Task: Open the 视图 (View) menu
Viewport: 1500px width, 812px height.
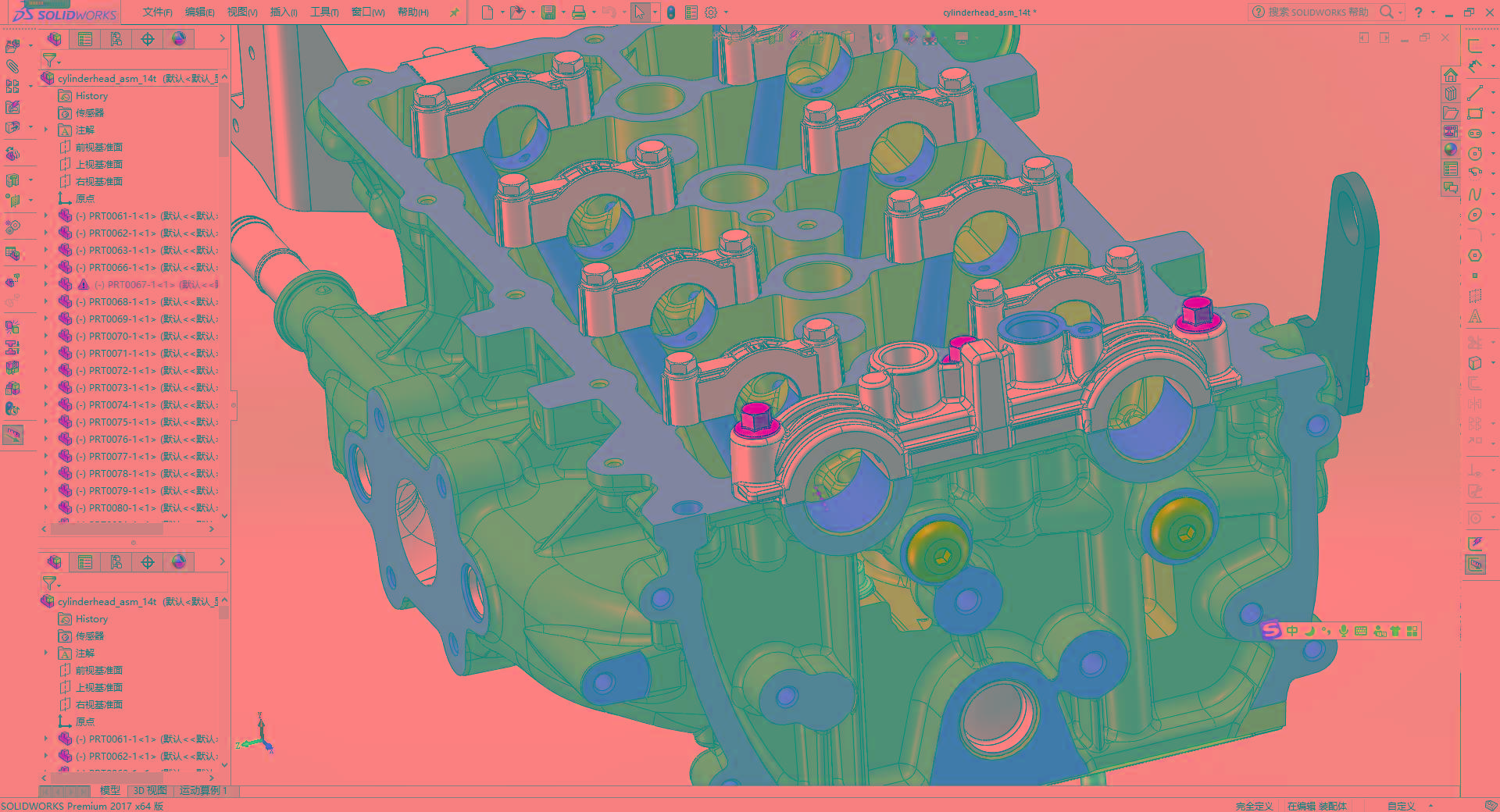Action: click(x=242, y=12)
